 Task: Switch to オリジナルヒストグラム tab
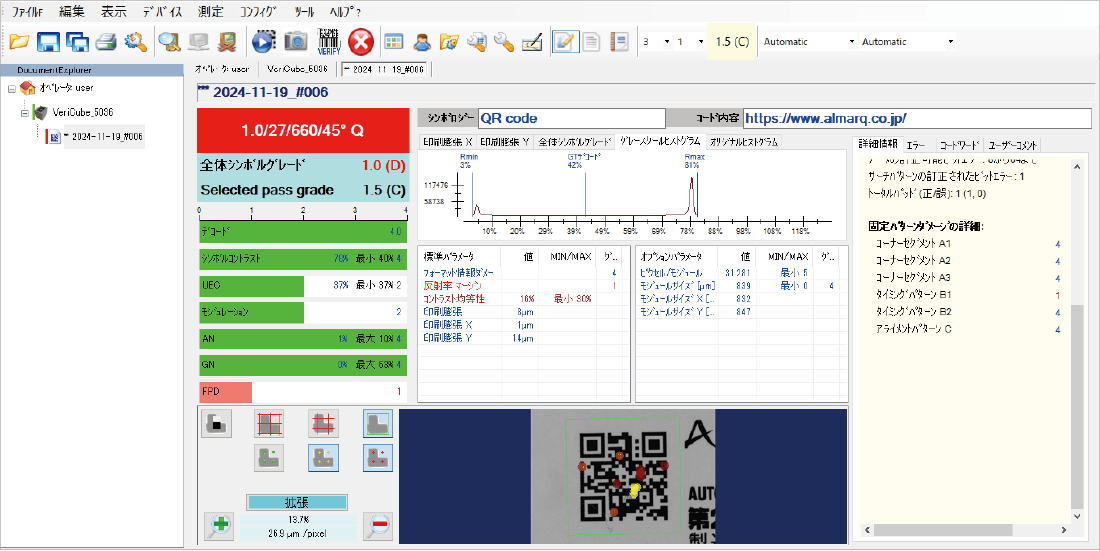coord(744,142)
